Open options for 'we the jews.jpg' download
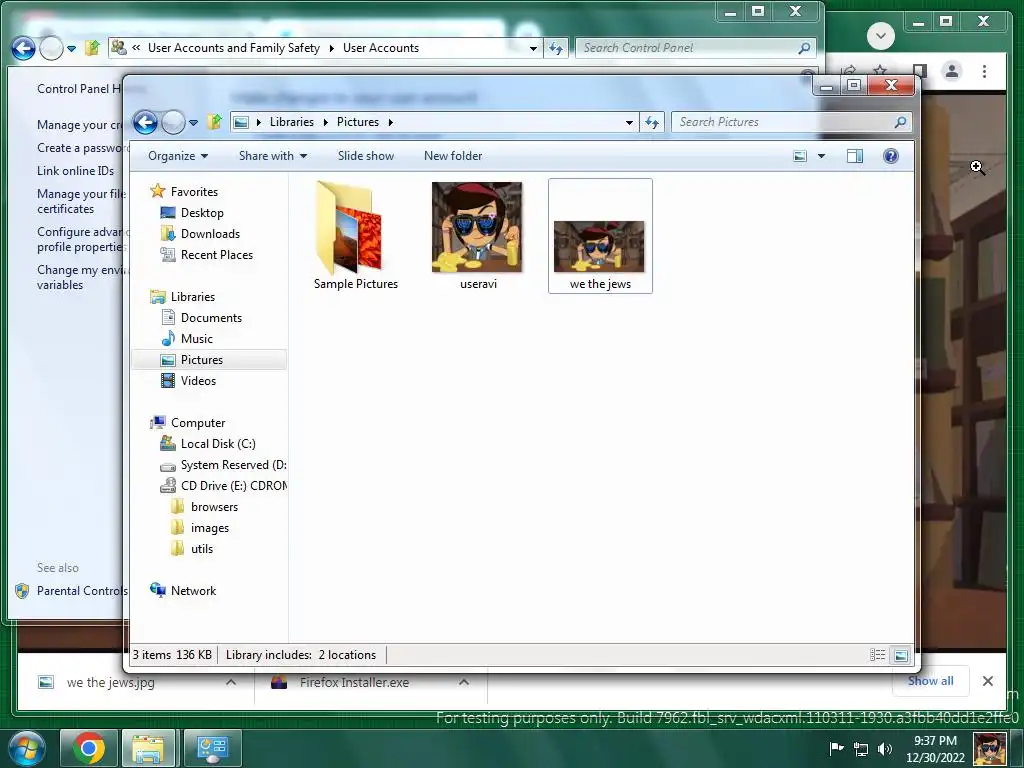The width and height of the screenshot is (1024, 768). click(231, 682)
